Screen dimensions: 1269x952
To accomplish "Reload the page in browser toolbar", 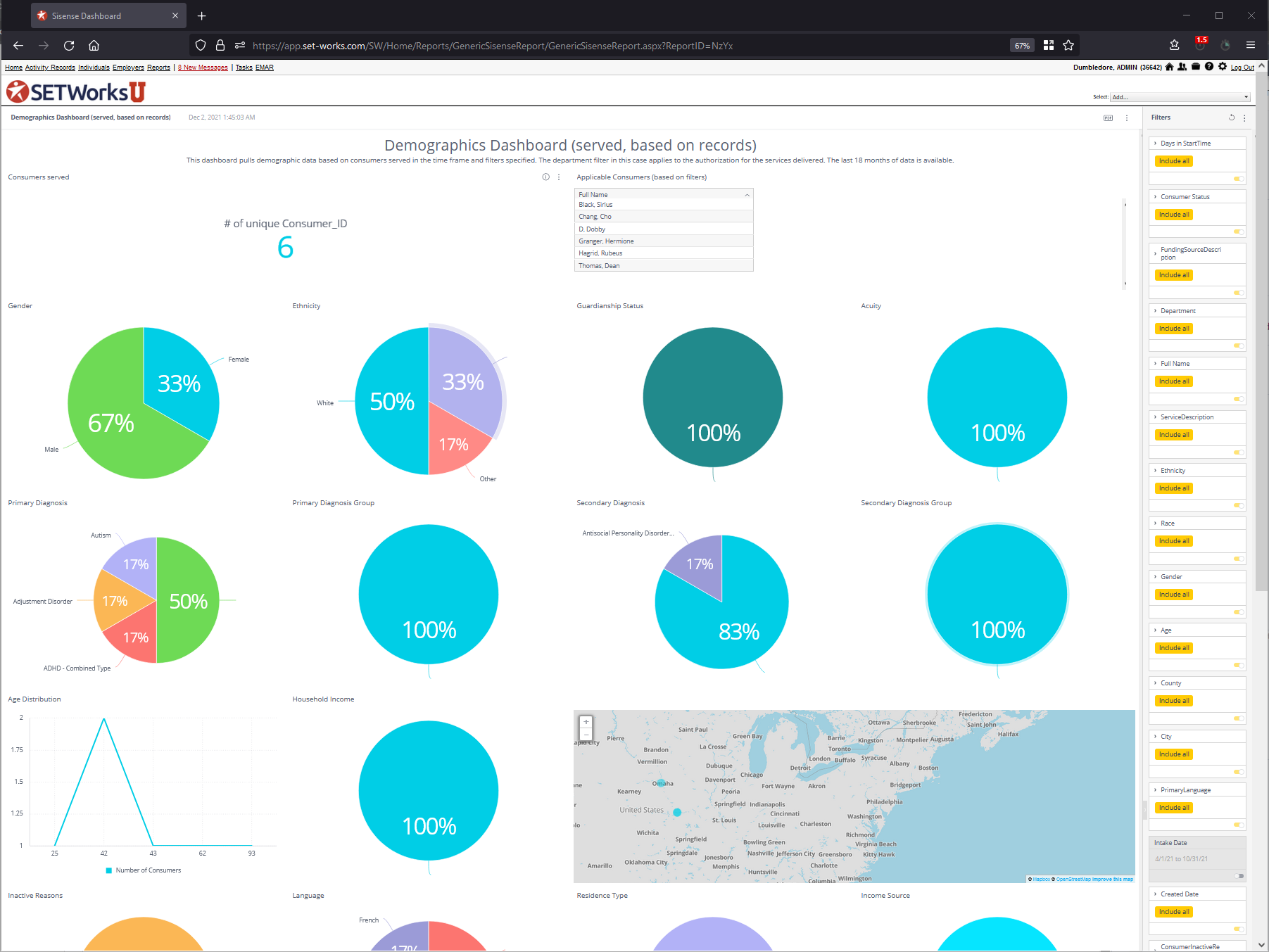I will 69,46.
